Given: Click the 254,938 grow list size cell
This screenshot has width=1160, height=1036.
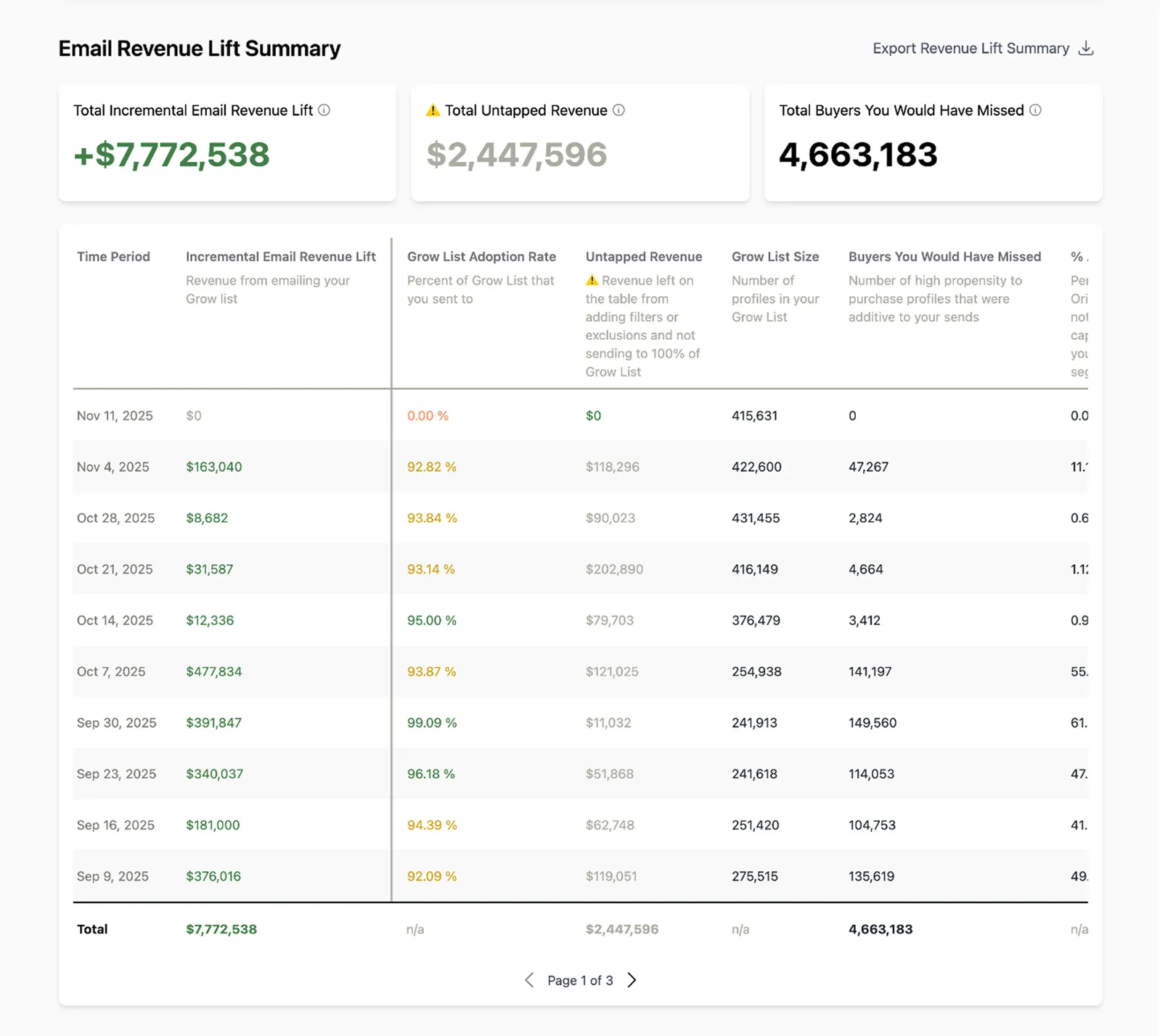Looking at the screenshot, I should coord(756,672).
